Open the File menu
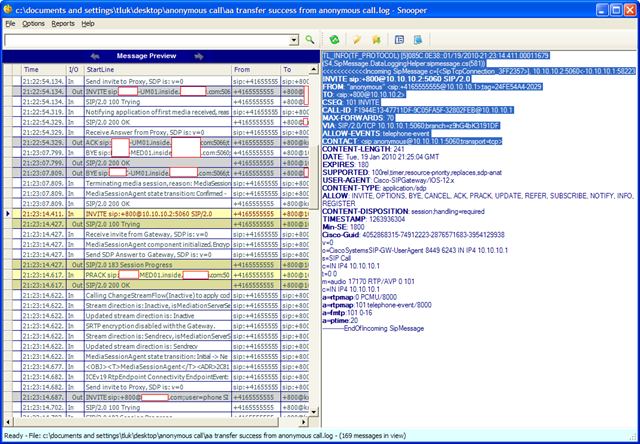The height and width of the screenshot is (444, 640). (10, 22)
